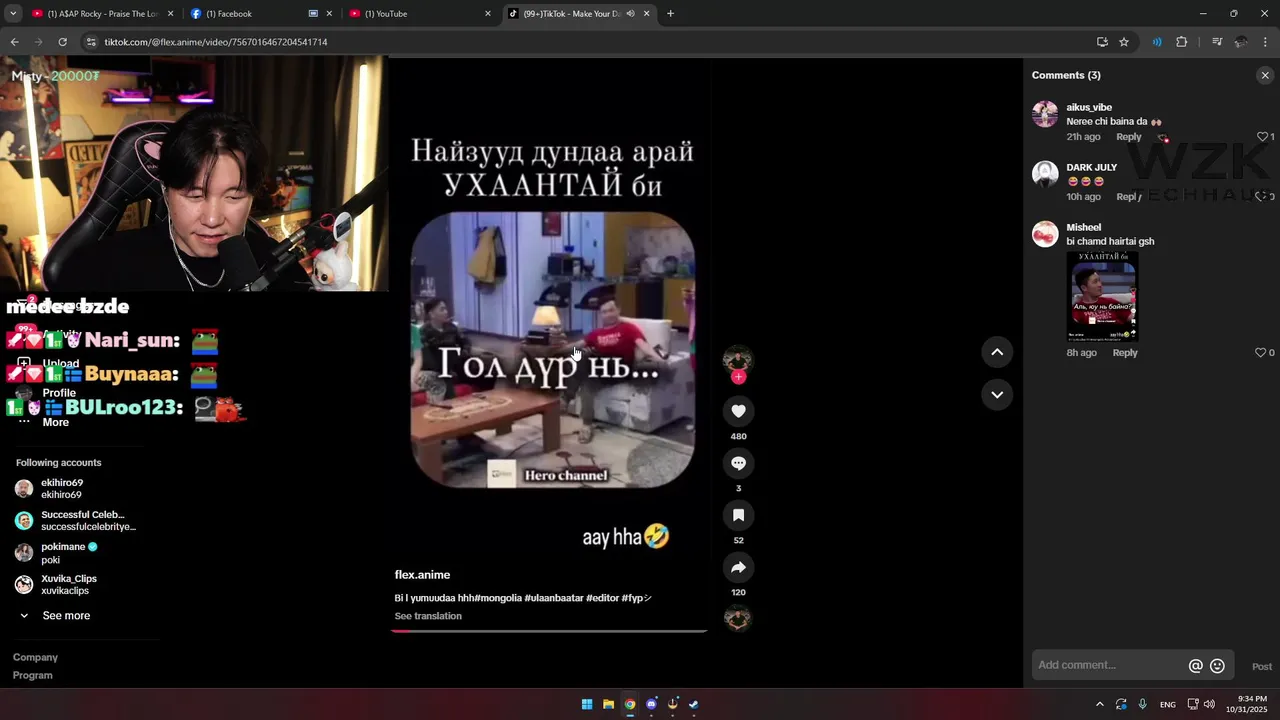Like Misheel's comment
Image resolution: width=1280 pixels, height=720 pixels.
pos(1260,353)
